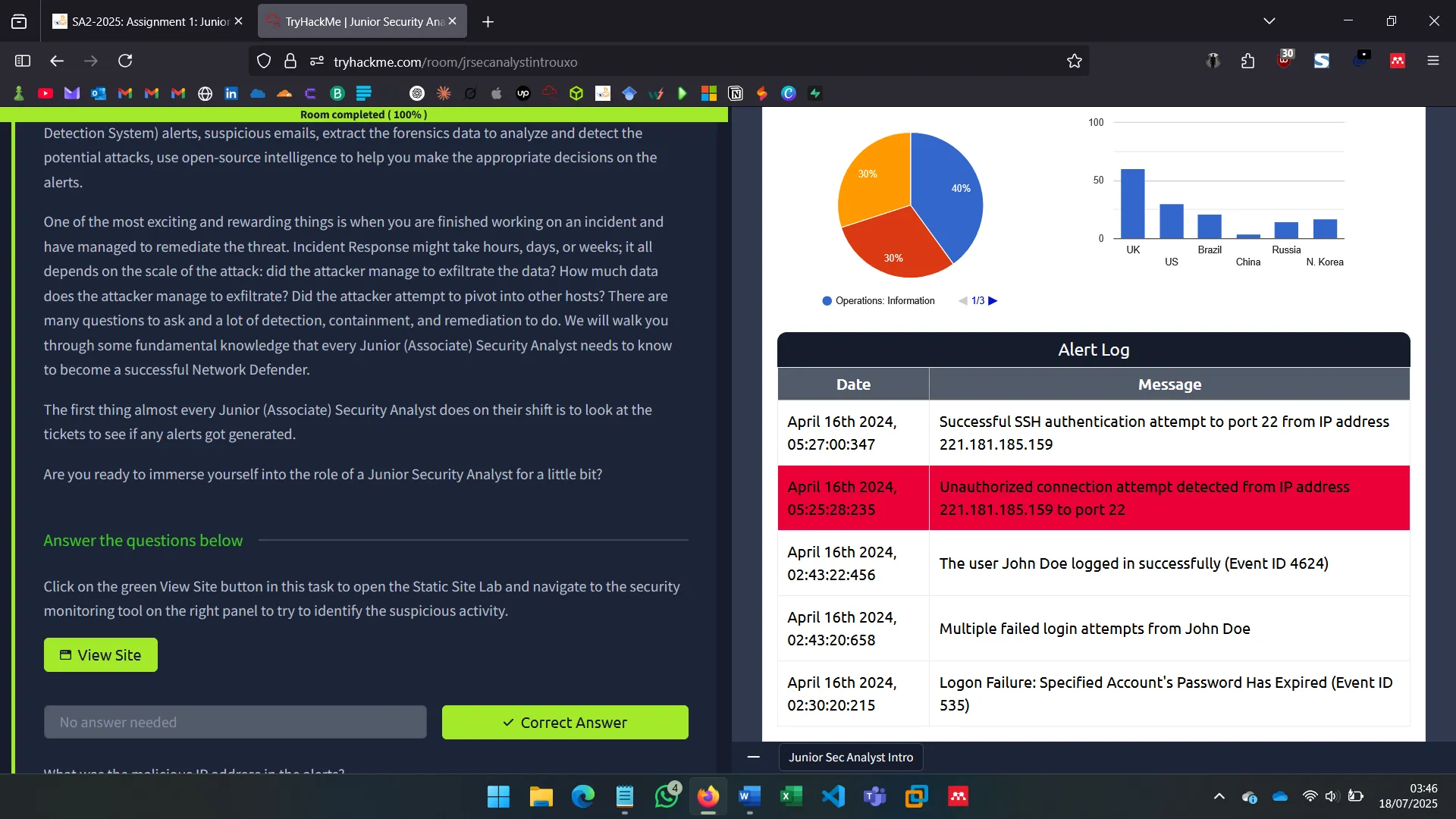This screenshot has width=1456, height=819.
Task: Expand hidden icons in the system tray
Action: pyautogui.click(x=1219, y=796)
